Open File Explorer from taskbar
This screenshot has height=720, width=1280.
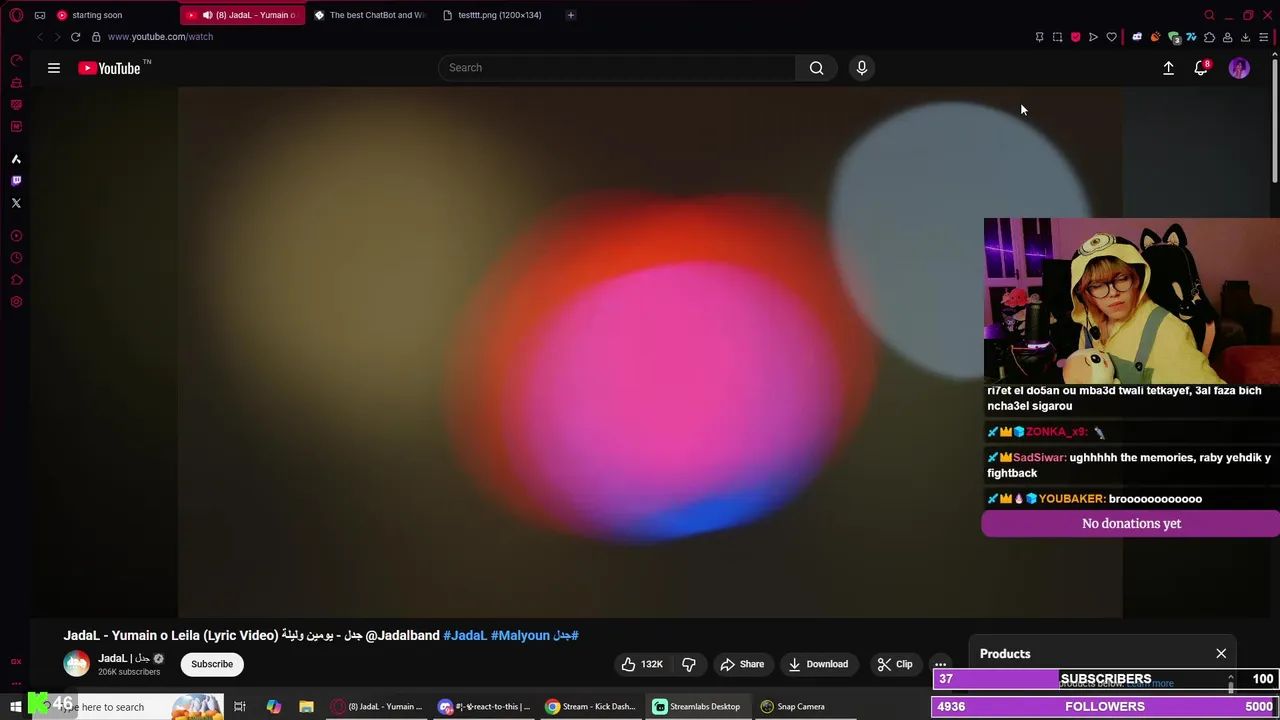pos(307,707)
